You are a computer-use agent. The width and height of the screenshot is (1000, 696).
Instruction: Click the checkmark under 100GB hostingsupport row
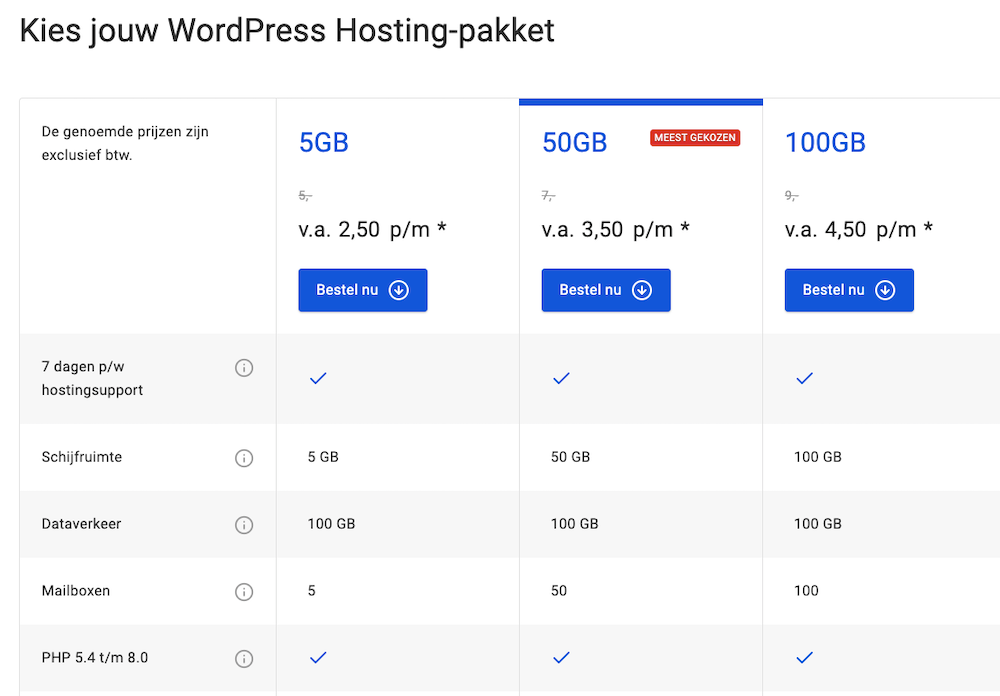click(x=804, y=379)
